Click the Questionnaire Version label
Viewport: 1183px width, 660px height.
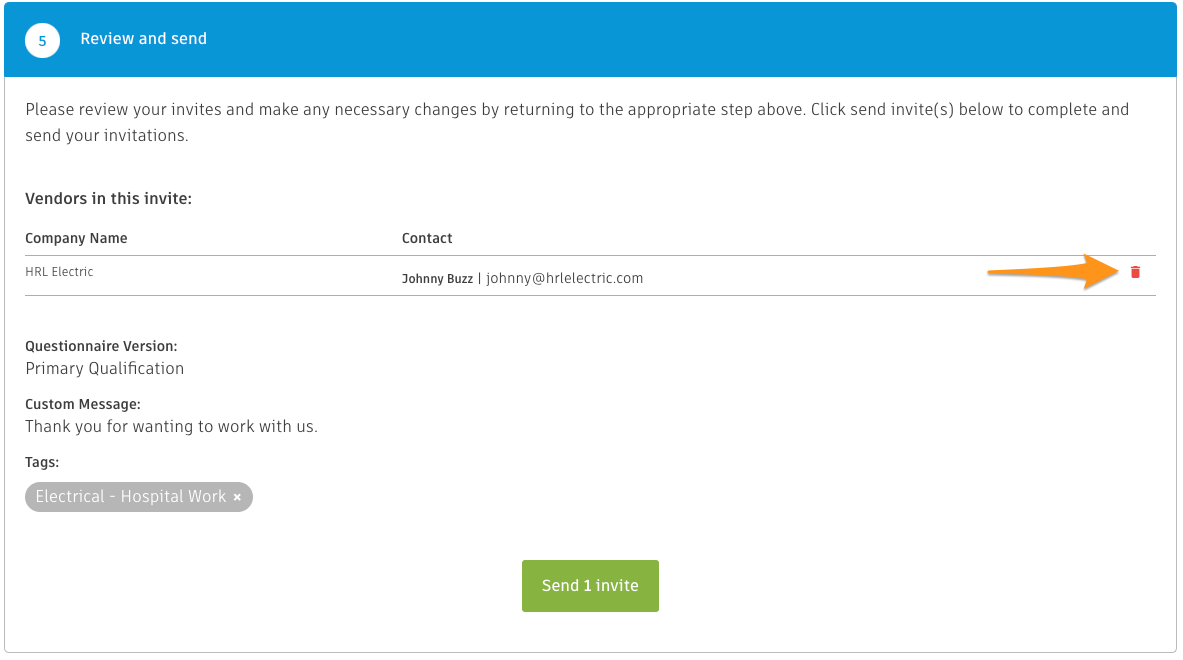click(x=101, y=346)
